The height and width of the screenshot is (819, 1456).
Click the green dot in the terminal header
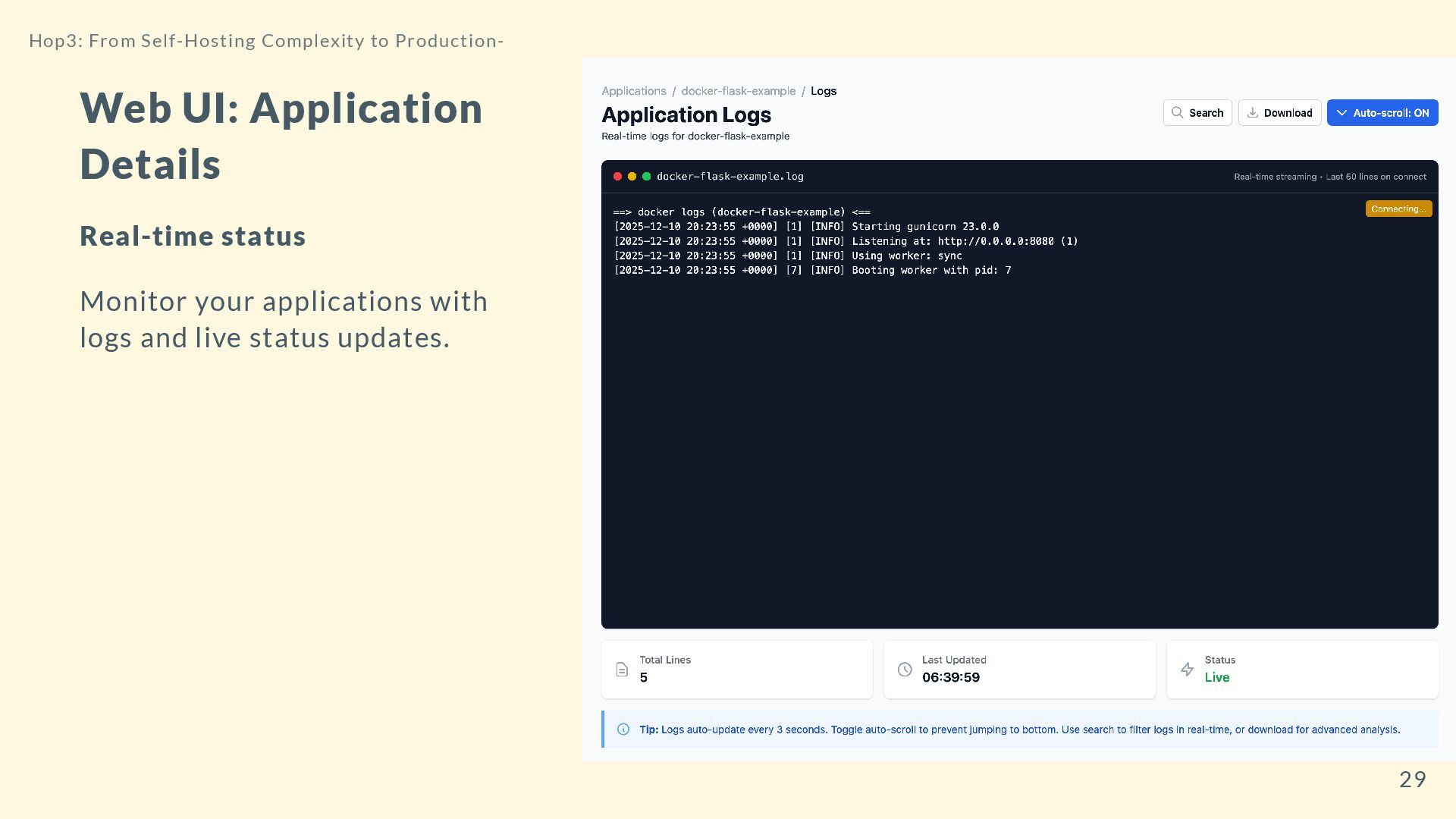(646, 177)
